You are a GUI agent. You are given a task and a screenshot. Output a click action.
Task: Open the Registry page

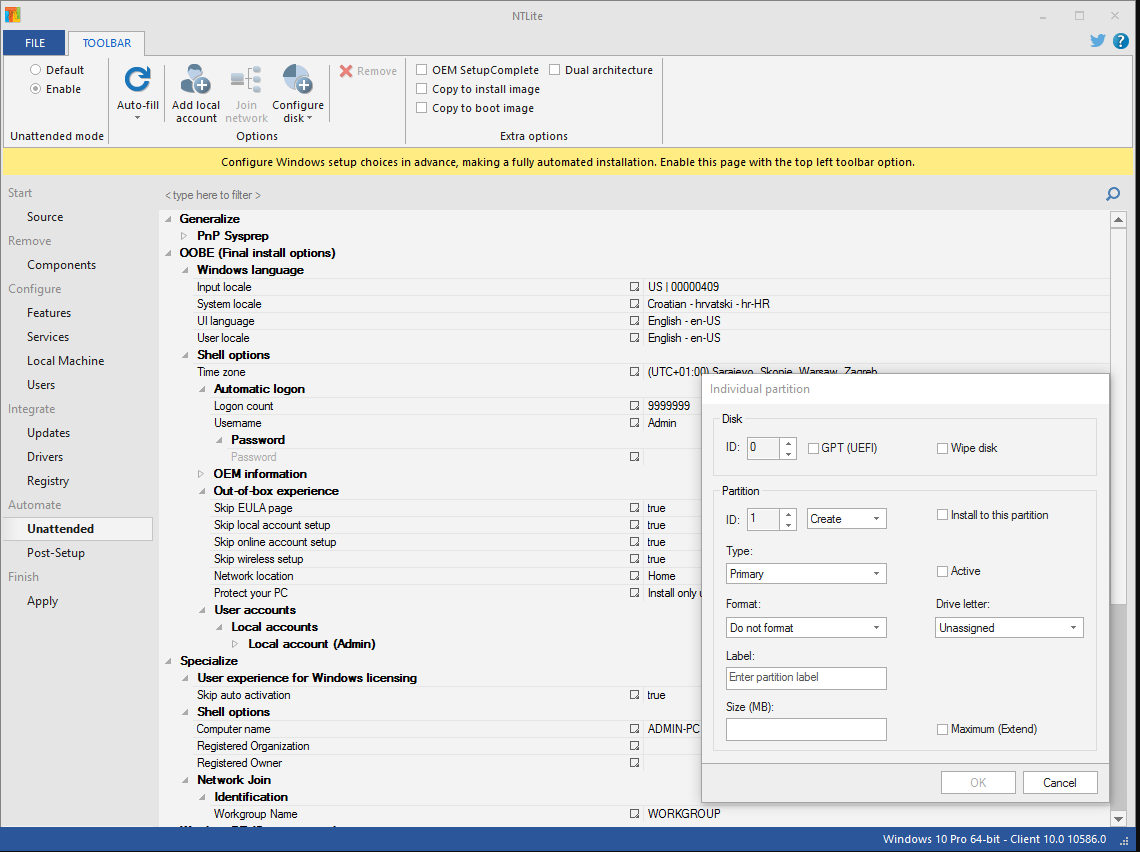point(48,481)
